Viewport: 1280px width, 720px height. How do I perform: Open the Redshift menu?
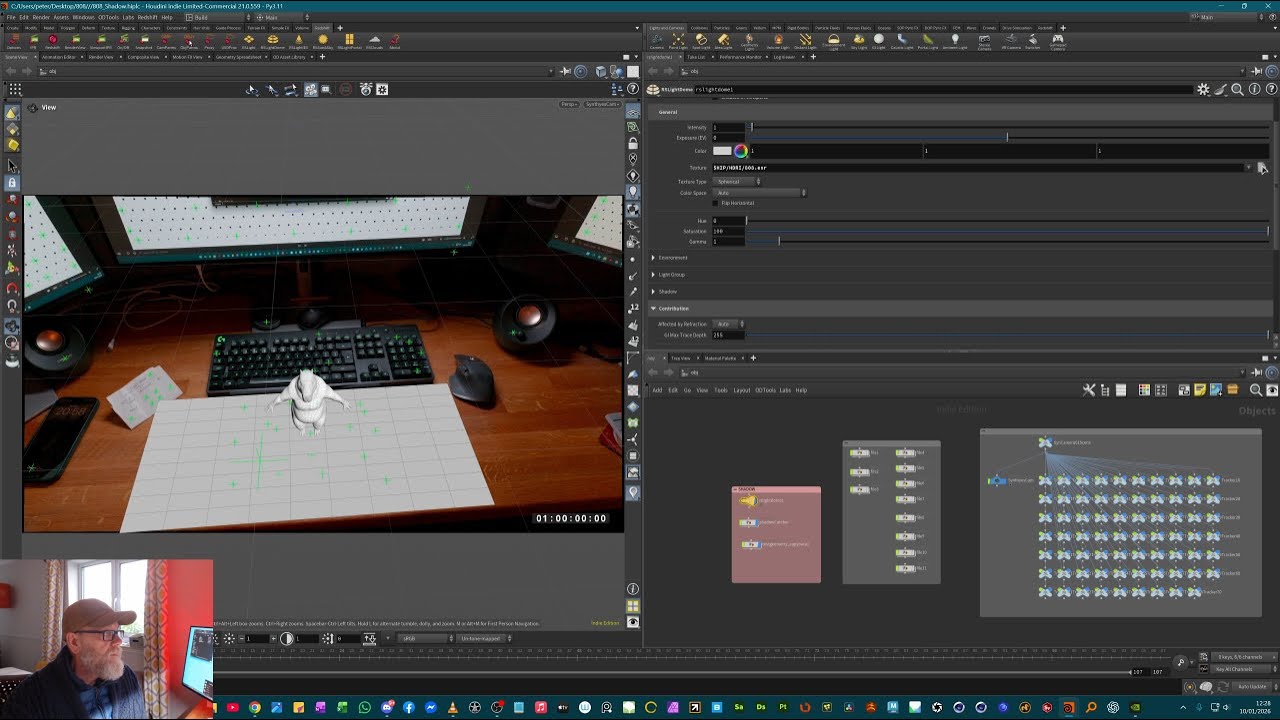tap(146, 17)
